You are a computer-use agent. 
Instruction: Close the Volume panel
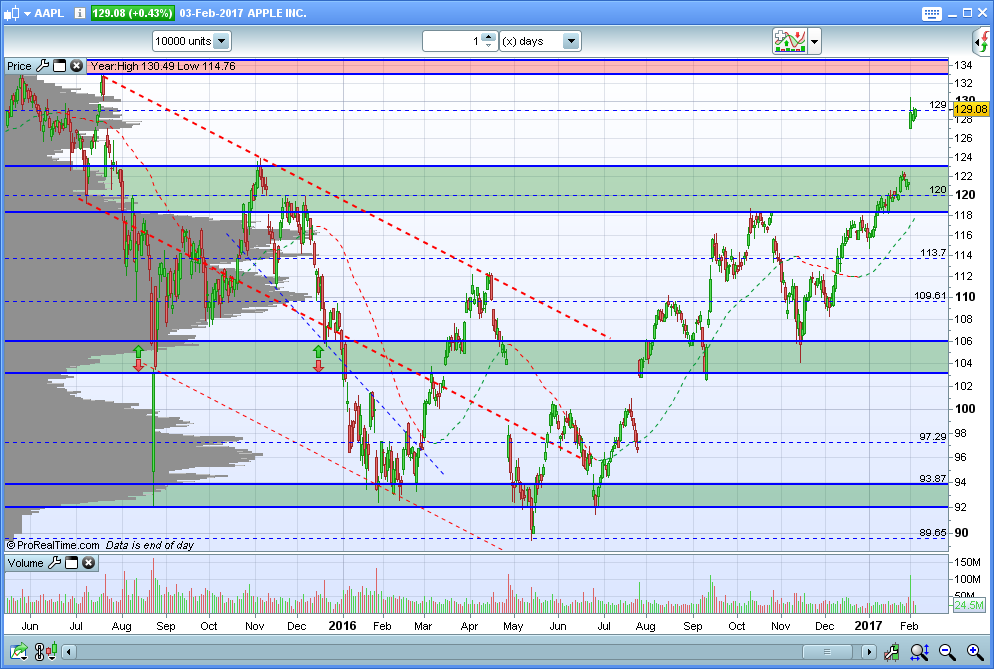point(89,562)
